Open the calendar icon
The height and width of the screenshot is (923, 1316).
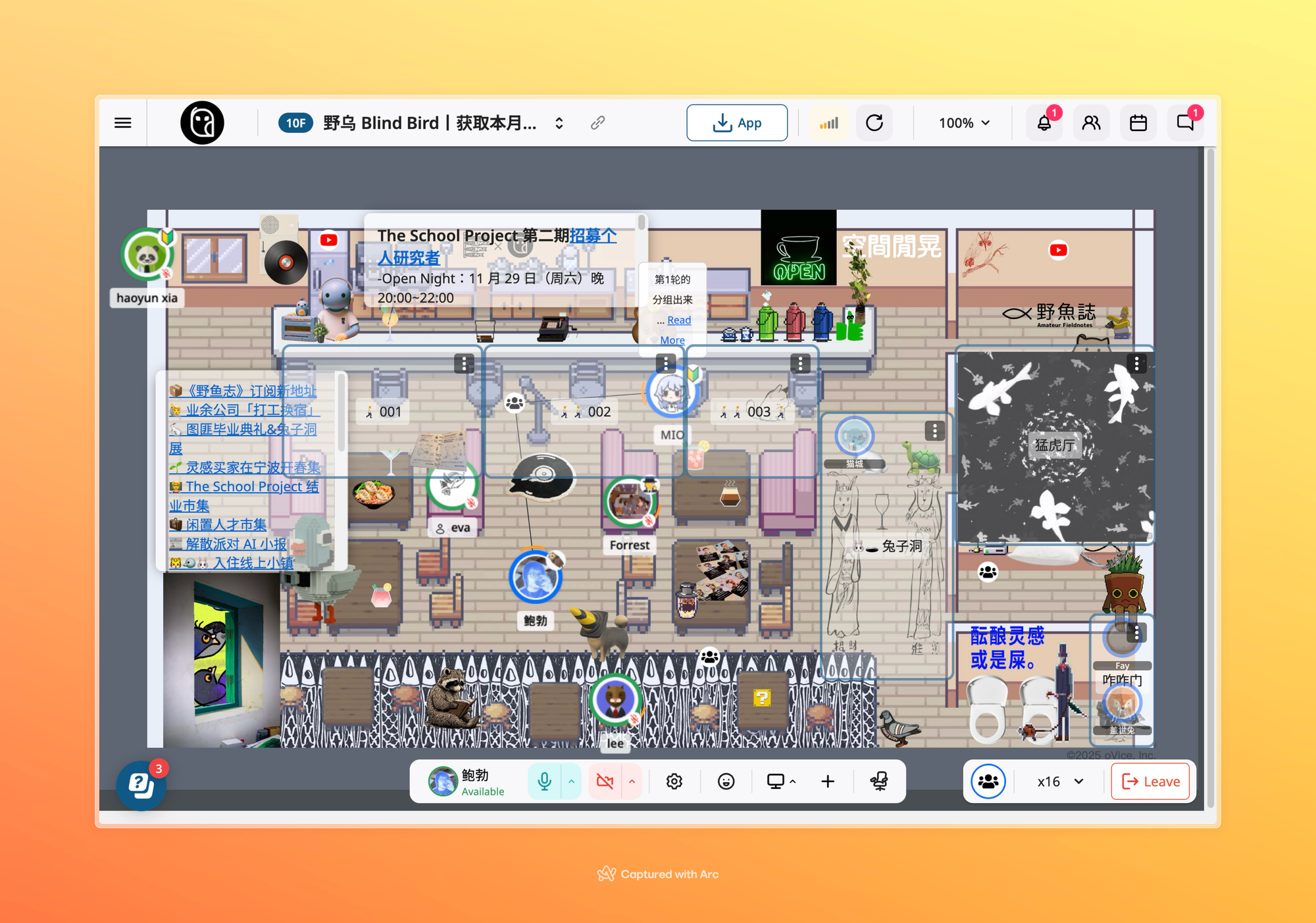pos(1138,123)
